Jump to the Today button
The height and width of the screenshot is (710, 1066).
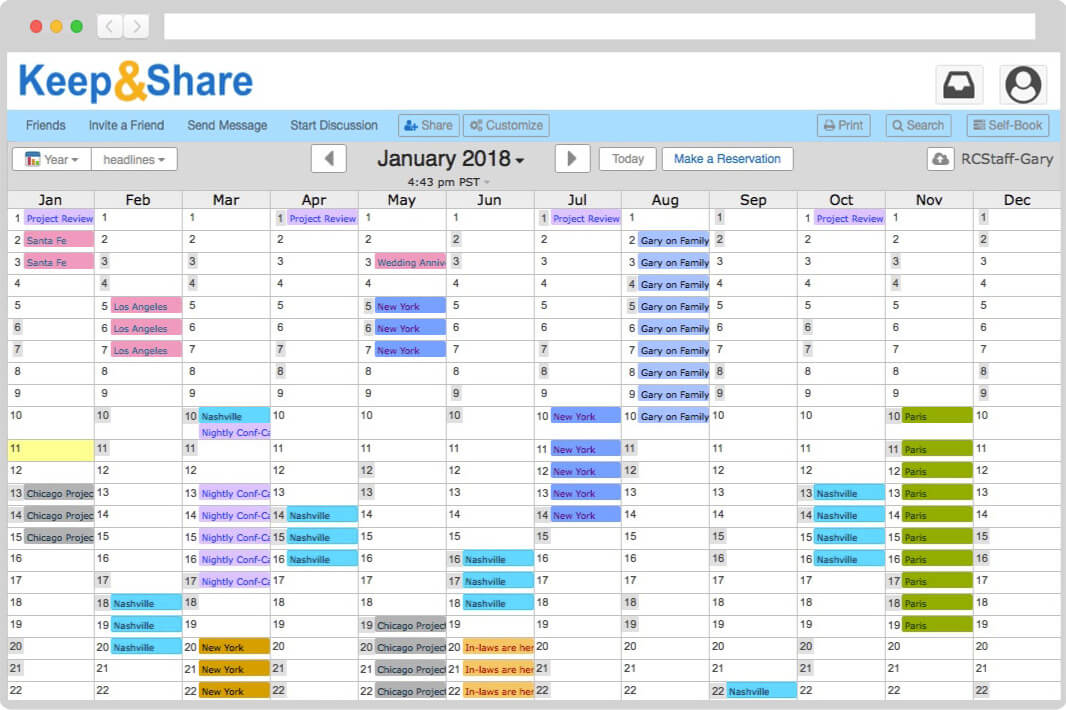[627, 159]
